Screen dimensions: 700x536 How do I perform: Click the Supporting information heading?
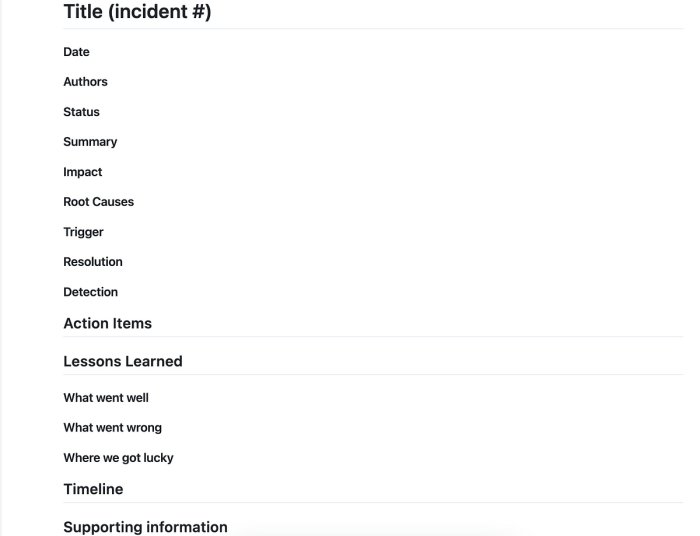click(x=145, y=527)
